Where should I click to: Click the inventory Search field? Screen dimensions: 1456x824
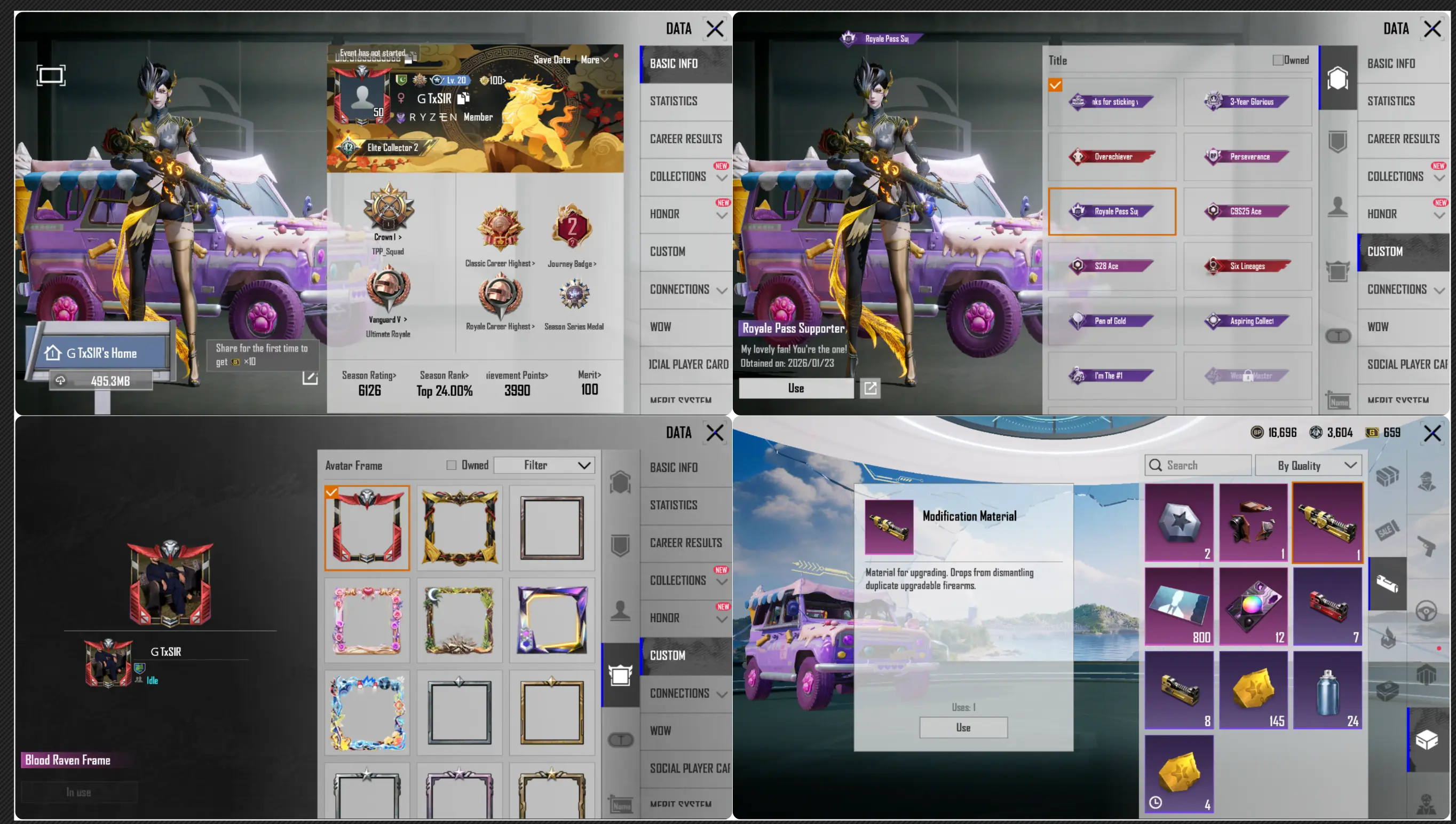1198,465
